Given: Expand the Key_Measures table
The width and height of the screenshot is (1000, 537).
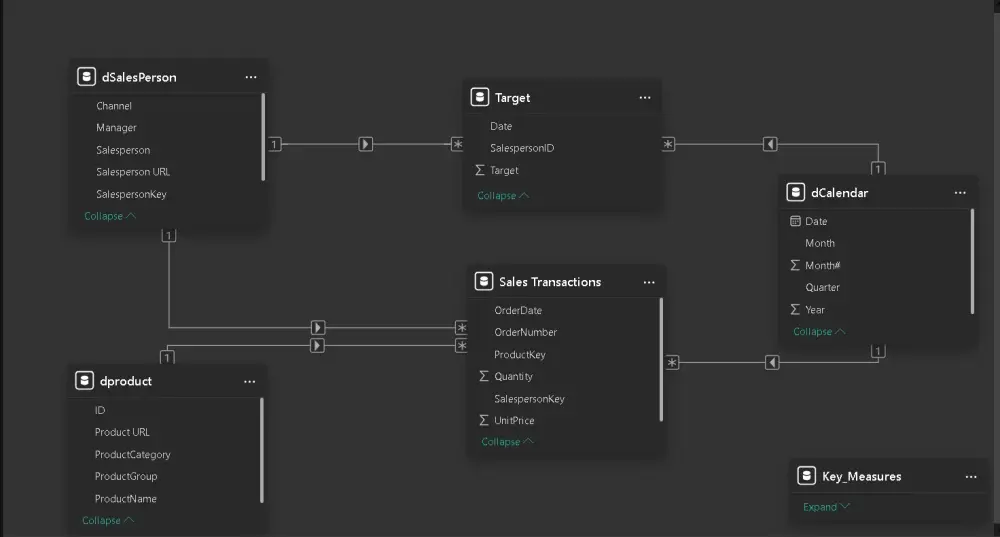Looking at the screenshot, I should click(826, 507).
